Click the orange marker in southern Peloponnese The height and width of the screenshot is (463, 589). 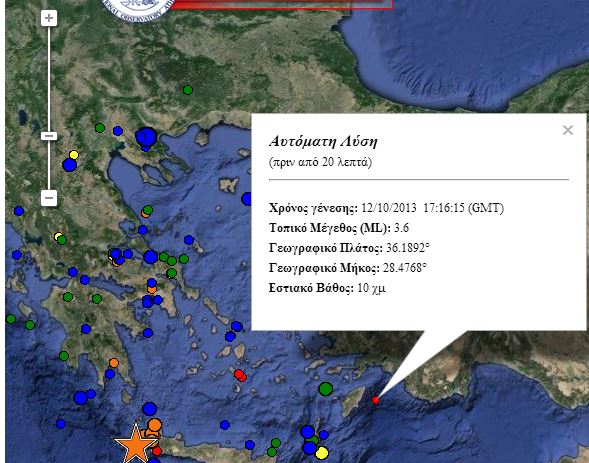(114, 363)
